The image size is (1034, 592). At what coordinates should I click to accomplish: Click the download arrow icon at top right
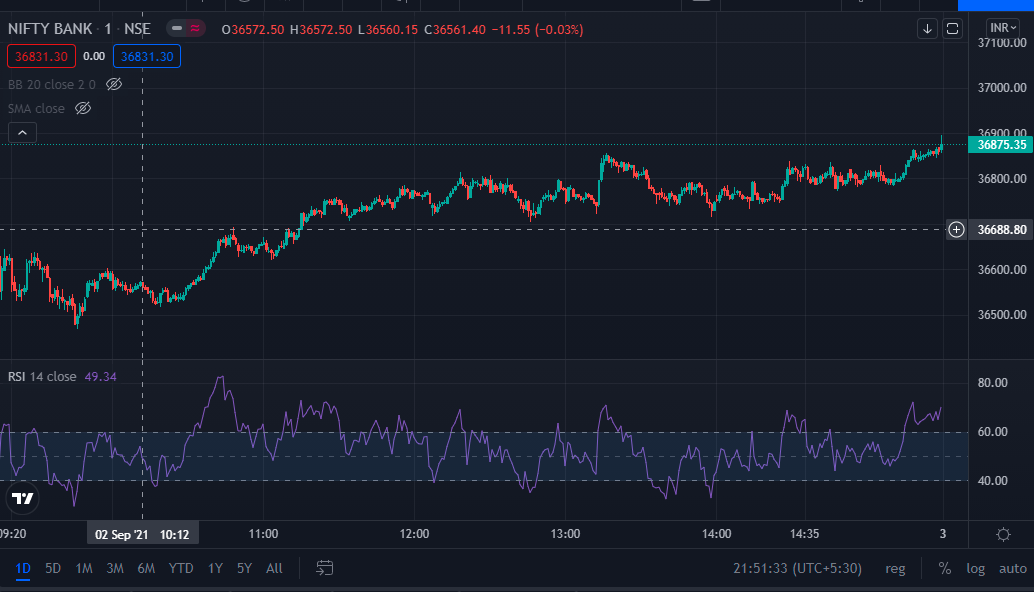pyautogui.click(x=927, y=28)
